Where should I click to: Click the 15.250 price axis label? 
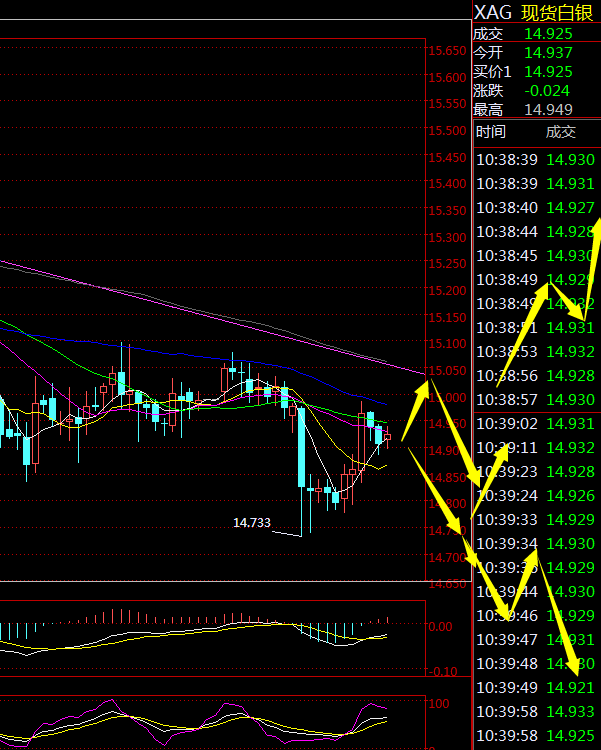pos(447,264)
